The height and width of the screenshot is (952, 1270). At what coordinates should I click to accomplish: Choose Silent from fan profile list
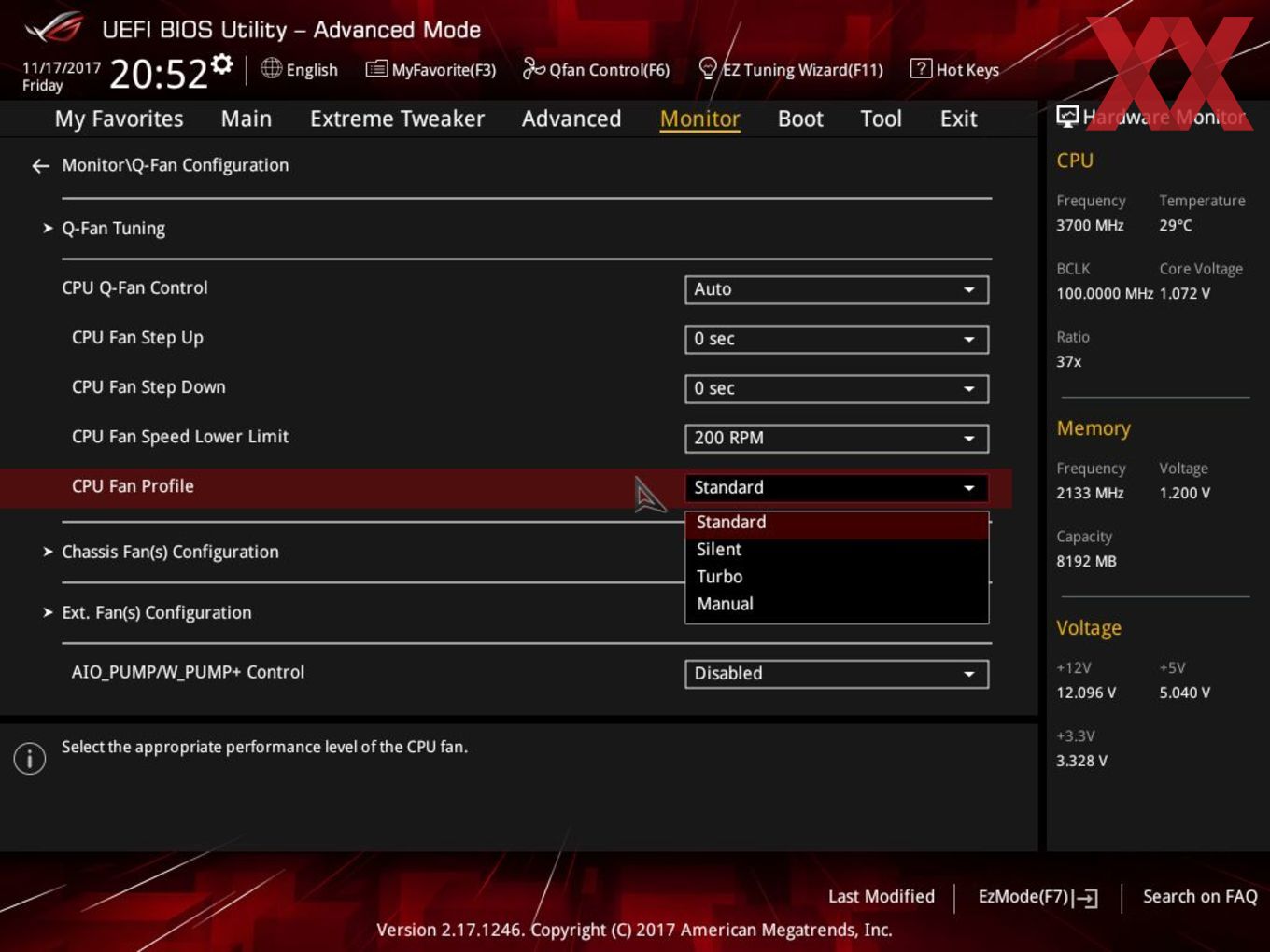pos(837,550)
